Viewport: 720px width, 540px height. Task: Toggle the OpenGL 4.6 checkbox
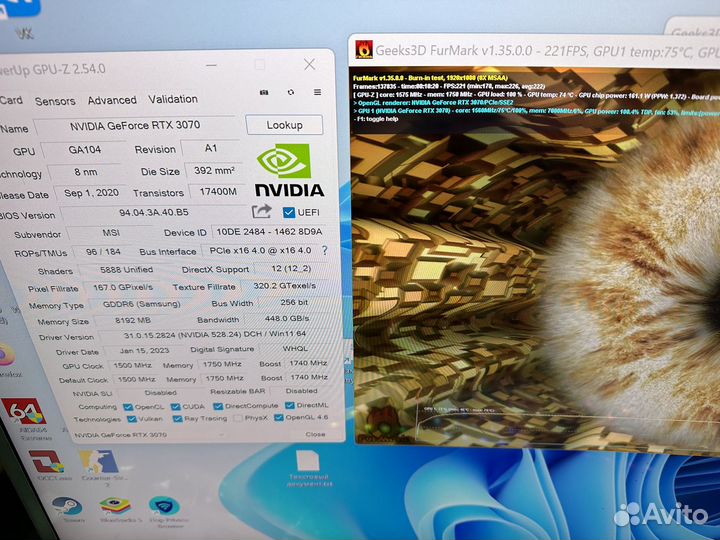pyautogui.click(x=278, y=417)
